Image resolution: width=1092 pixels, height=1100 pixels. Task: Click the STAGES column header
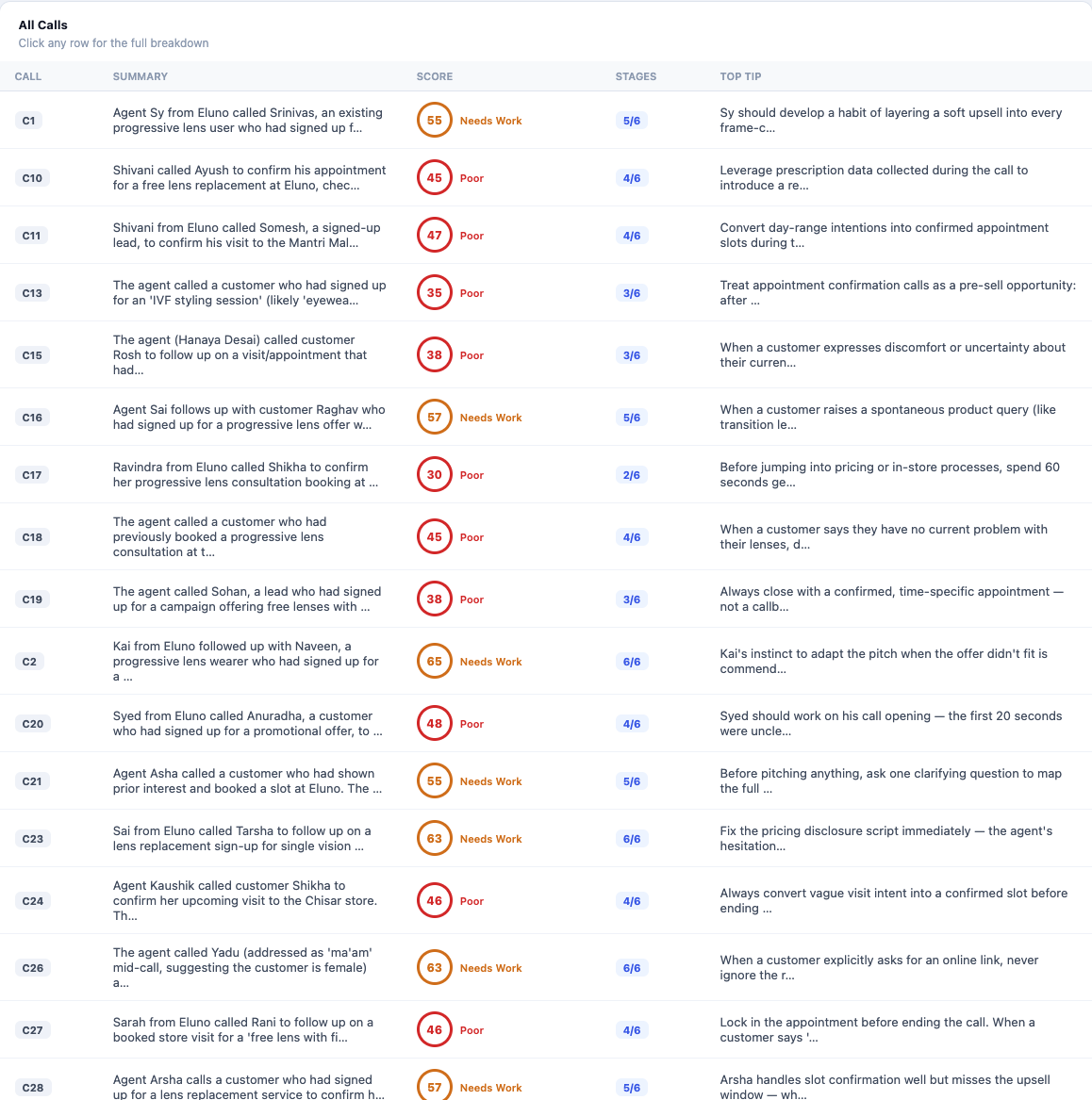pos(636,76)
